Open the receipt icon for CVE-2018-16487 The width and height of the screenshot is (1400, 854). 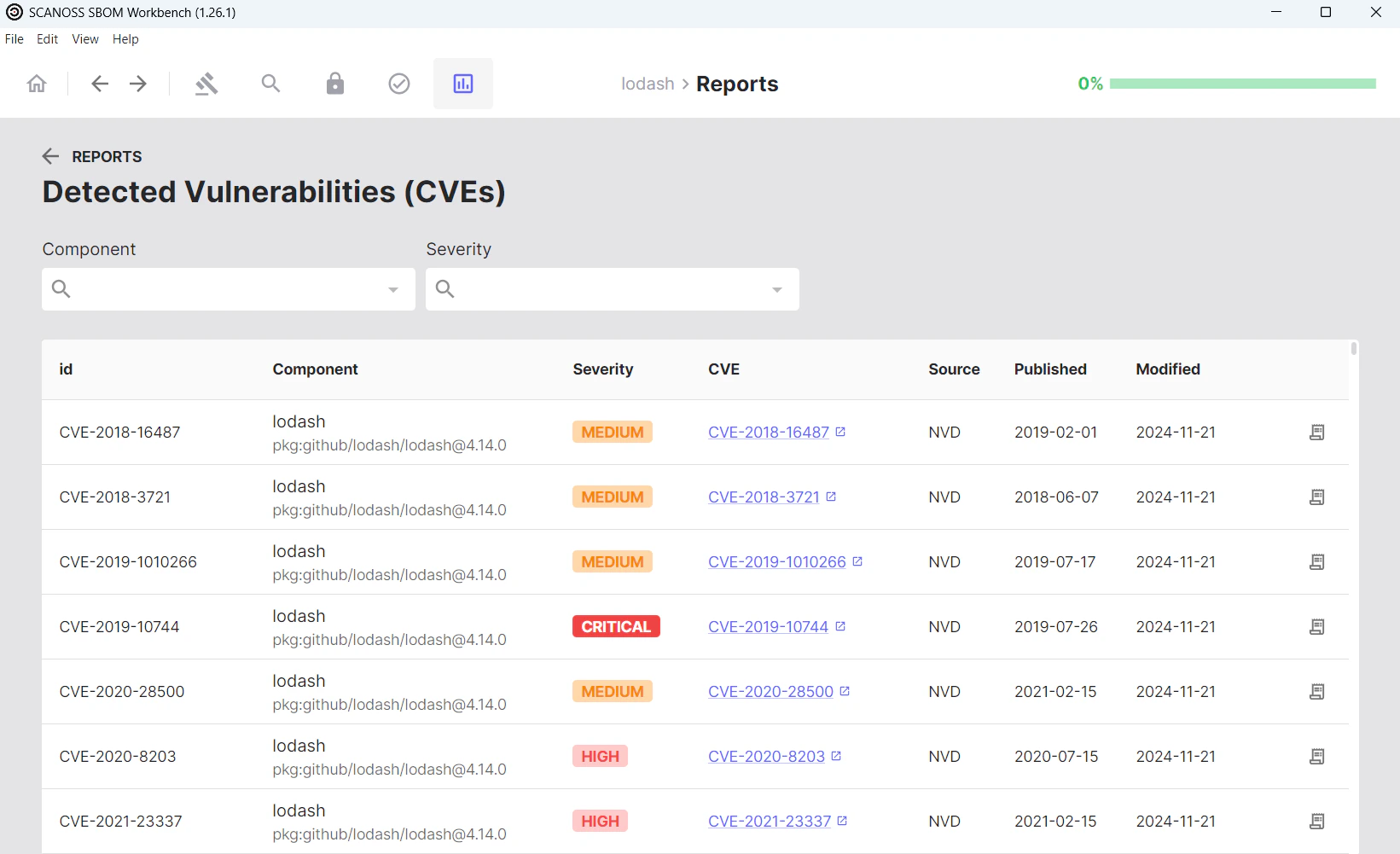coord(1316,432)
